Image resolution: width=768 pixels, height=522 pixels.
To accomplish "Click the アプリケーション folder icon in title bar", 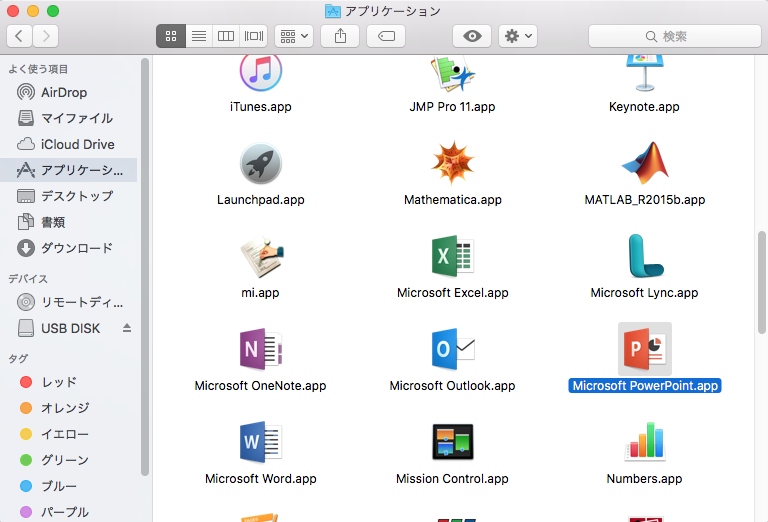I will (x=333, y=11).
